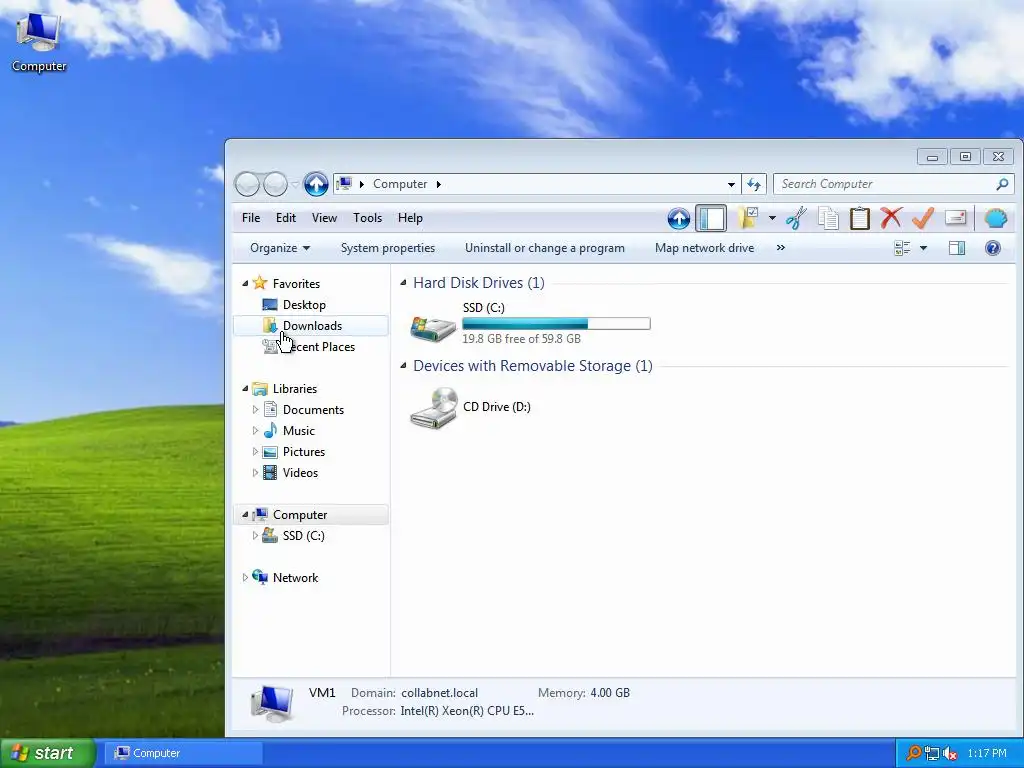Click the Computer breadcrumb in address bar
The width and height of the screenshot is (1024, 768).
pos(400,184)
